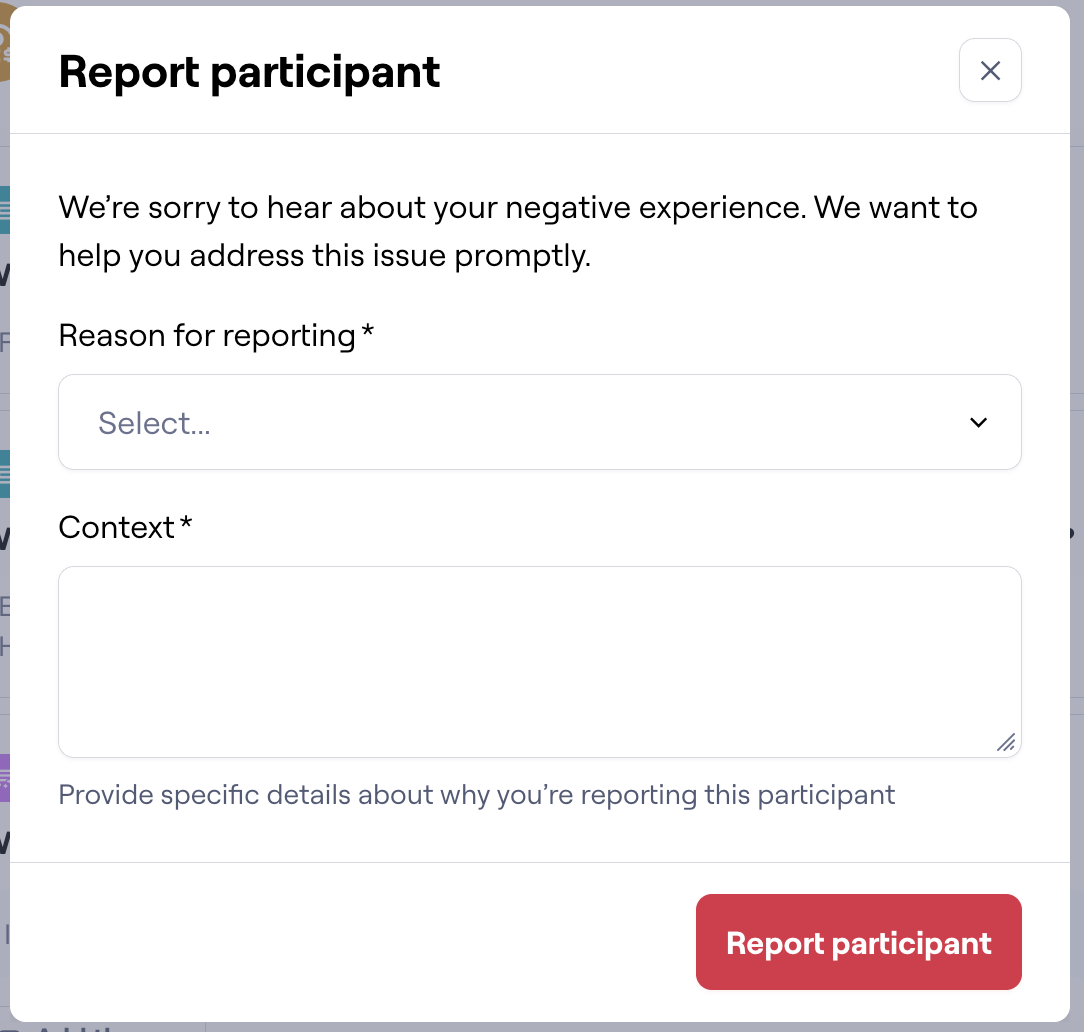This screenshot has width=1084, height=1032.
Task: Click the lower teal document icon at left edge
Action: [x=4, y=473]
